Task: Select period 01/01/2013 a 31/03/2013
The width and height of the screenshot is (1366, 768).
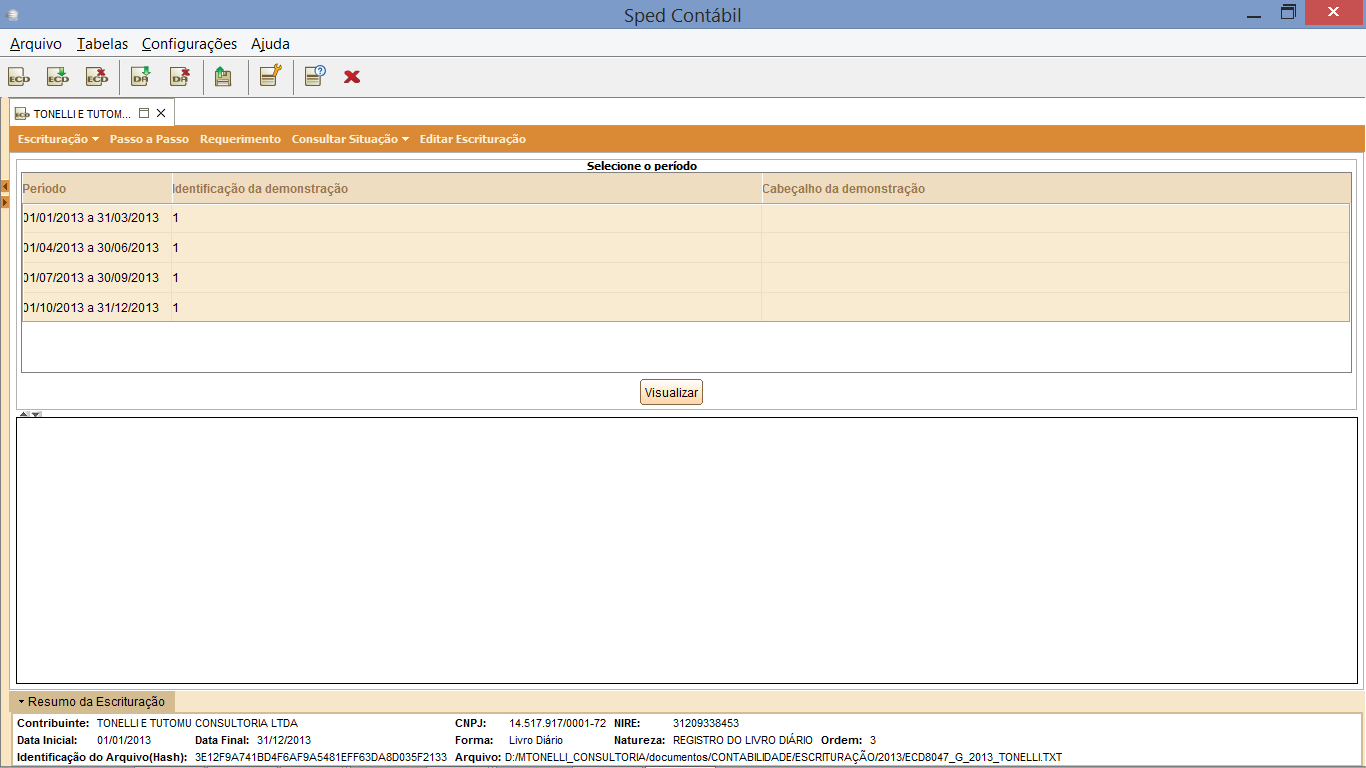Action: pyautogui.click(x=91, y=218)
